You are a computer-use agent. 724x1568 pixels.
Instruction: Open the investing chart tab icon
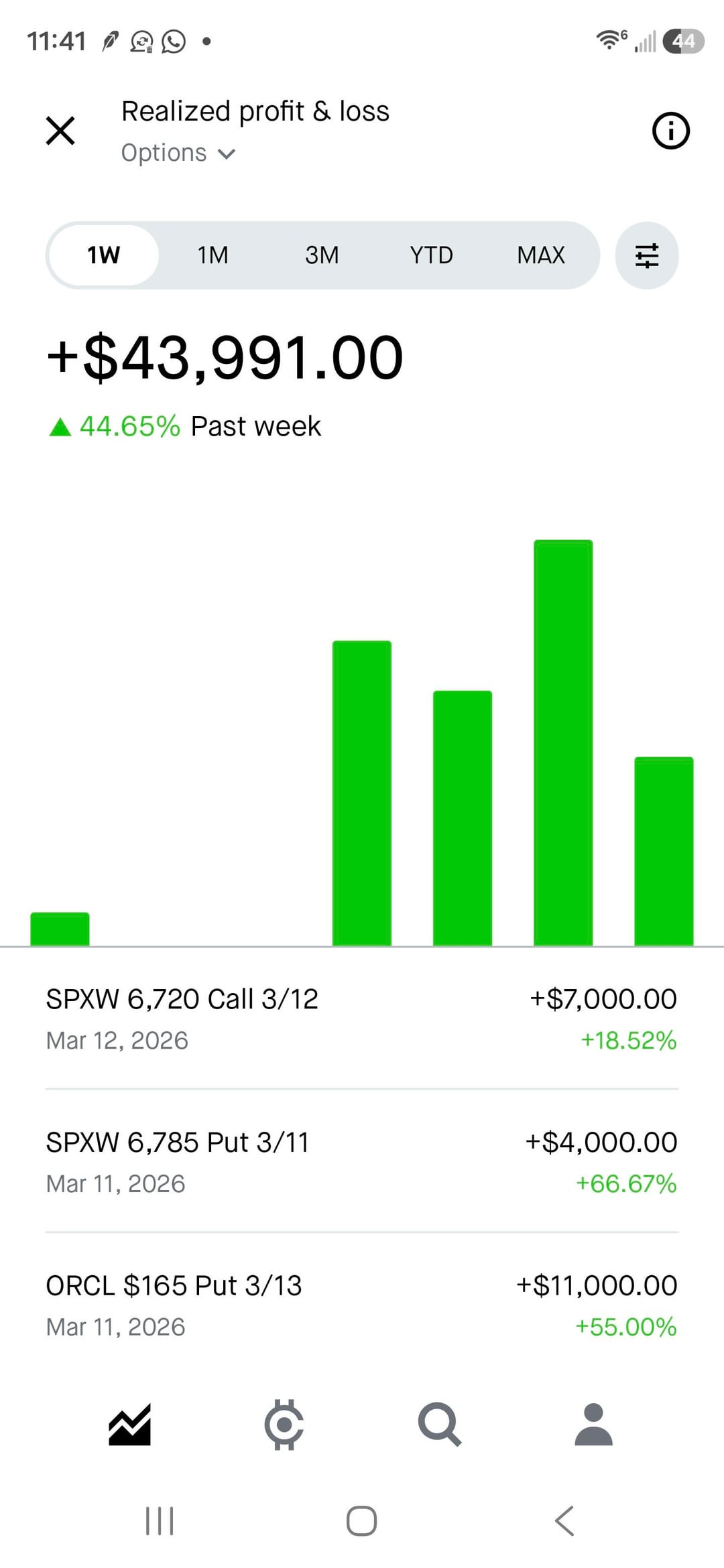click(129, 1424)
